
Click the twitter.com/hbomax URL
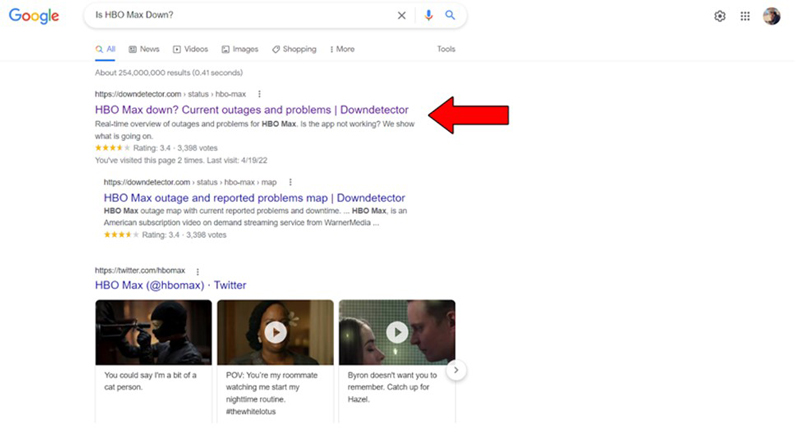140,270
